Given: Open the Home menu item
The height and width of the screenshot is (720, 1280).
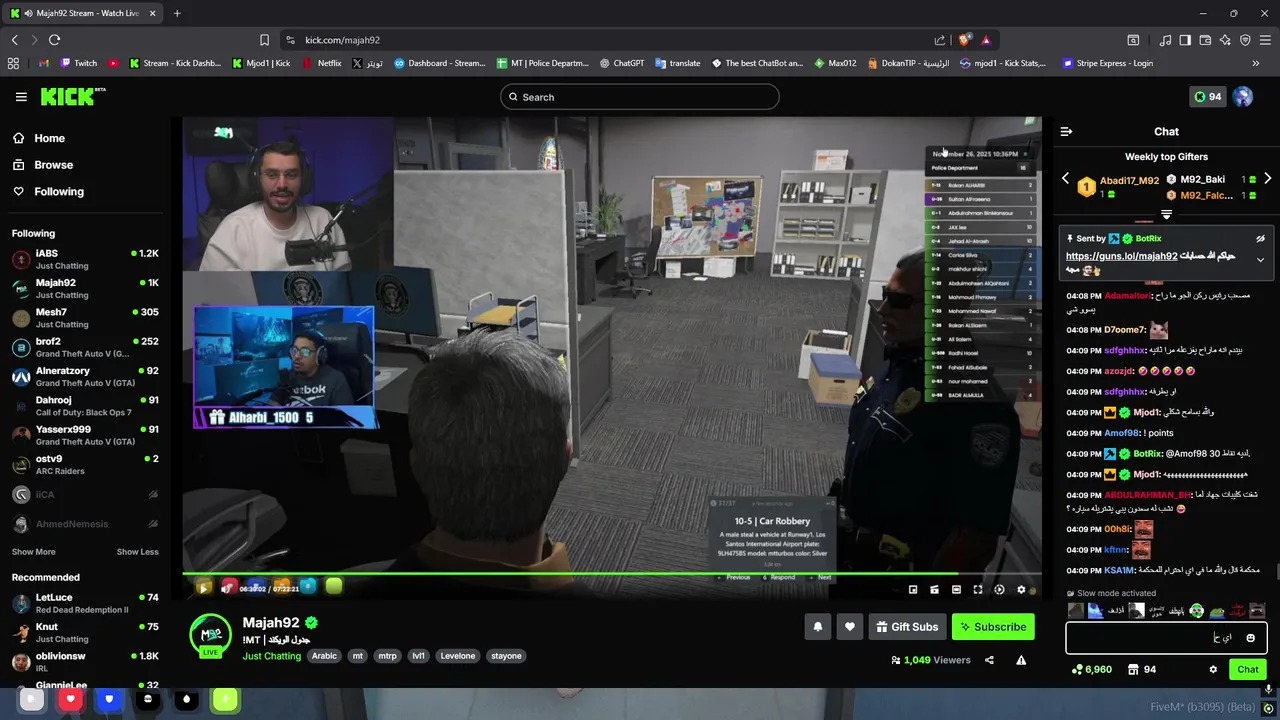Looking at the screenshot, I should (x=39, y=138).
